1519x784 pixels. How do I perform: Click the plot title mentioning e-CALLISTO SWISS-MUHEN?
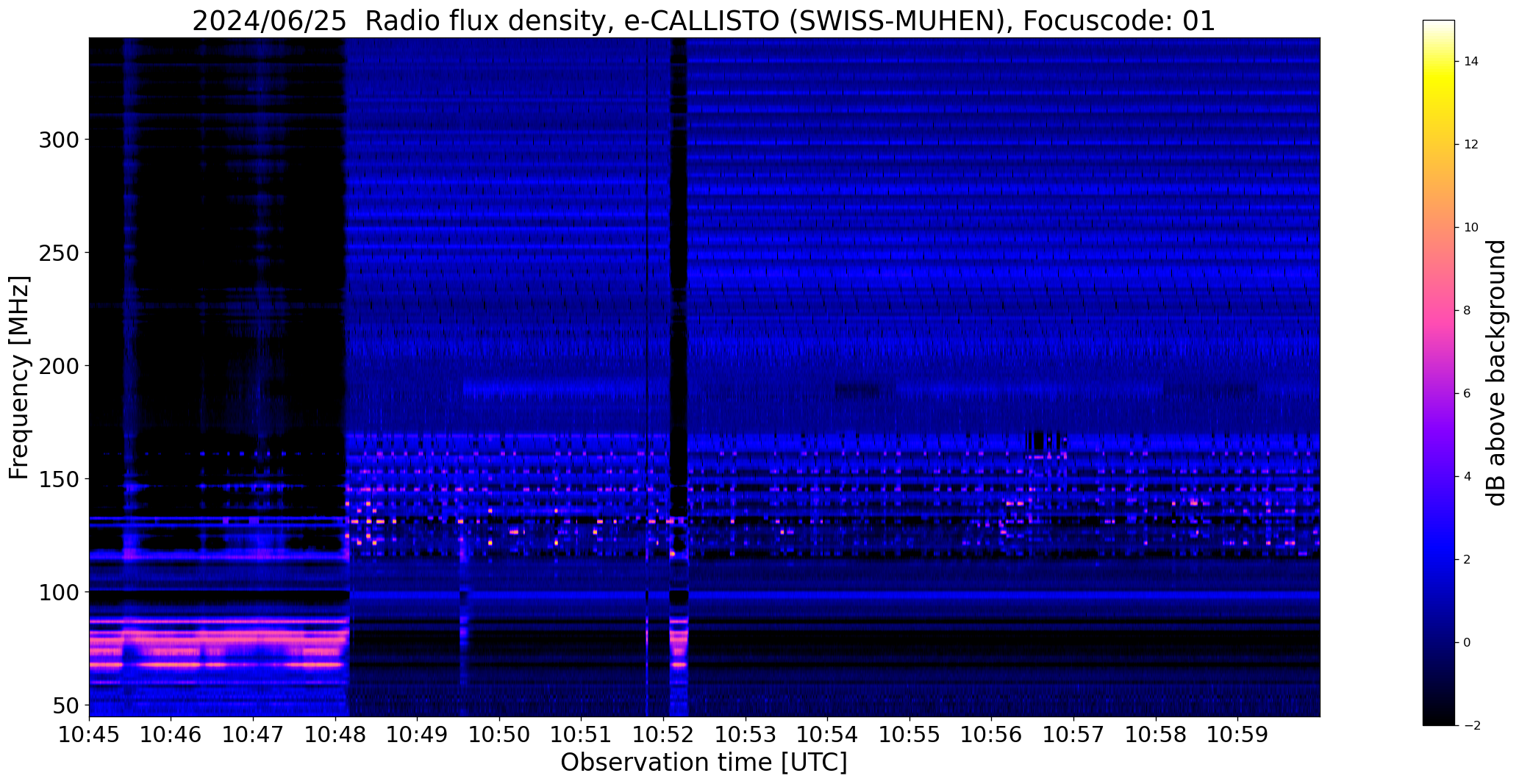click(704, 21)
